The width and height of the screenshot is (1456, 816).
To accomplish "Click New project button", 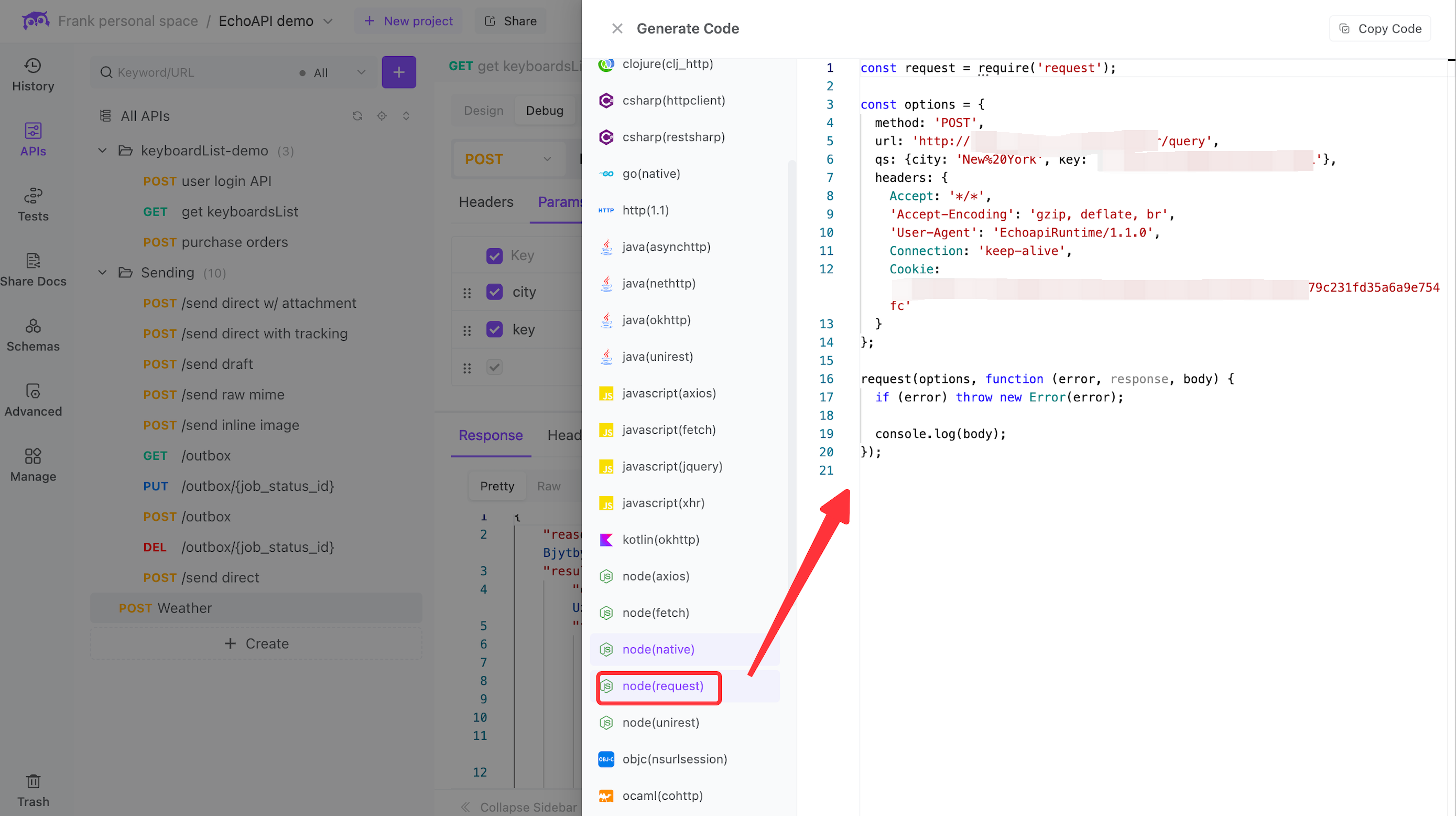I will coord(410,20).
